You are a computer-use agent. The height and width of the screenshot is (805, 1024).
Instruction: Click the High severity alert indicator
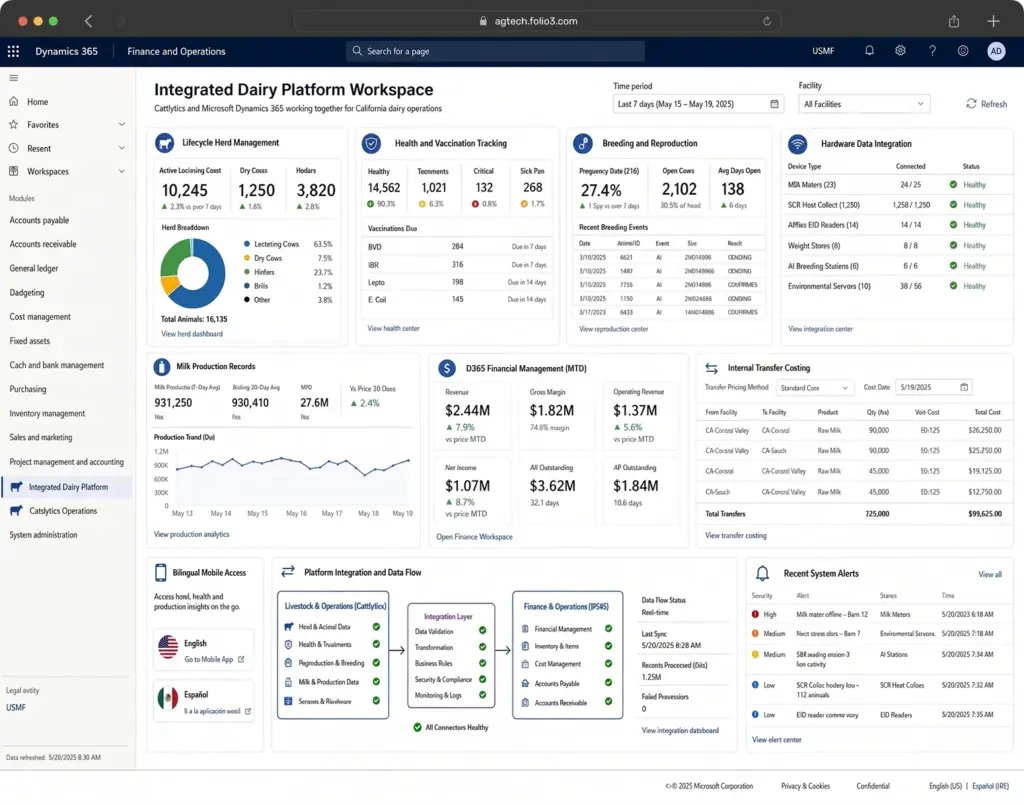[755, 614]
